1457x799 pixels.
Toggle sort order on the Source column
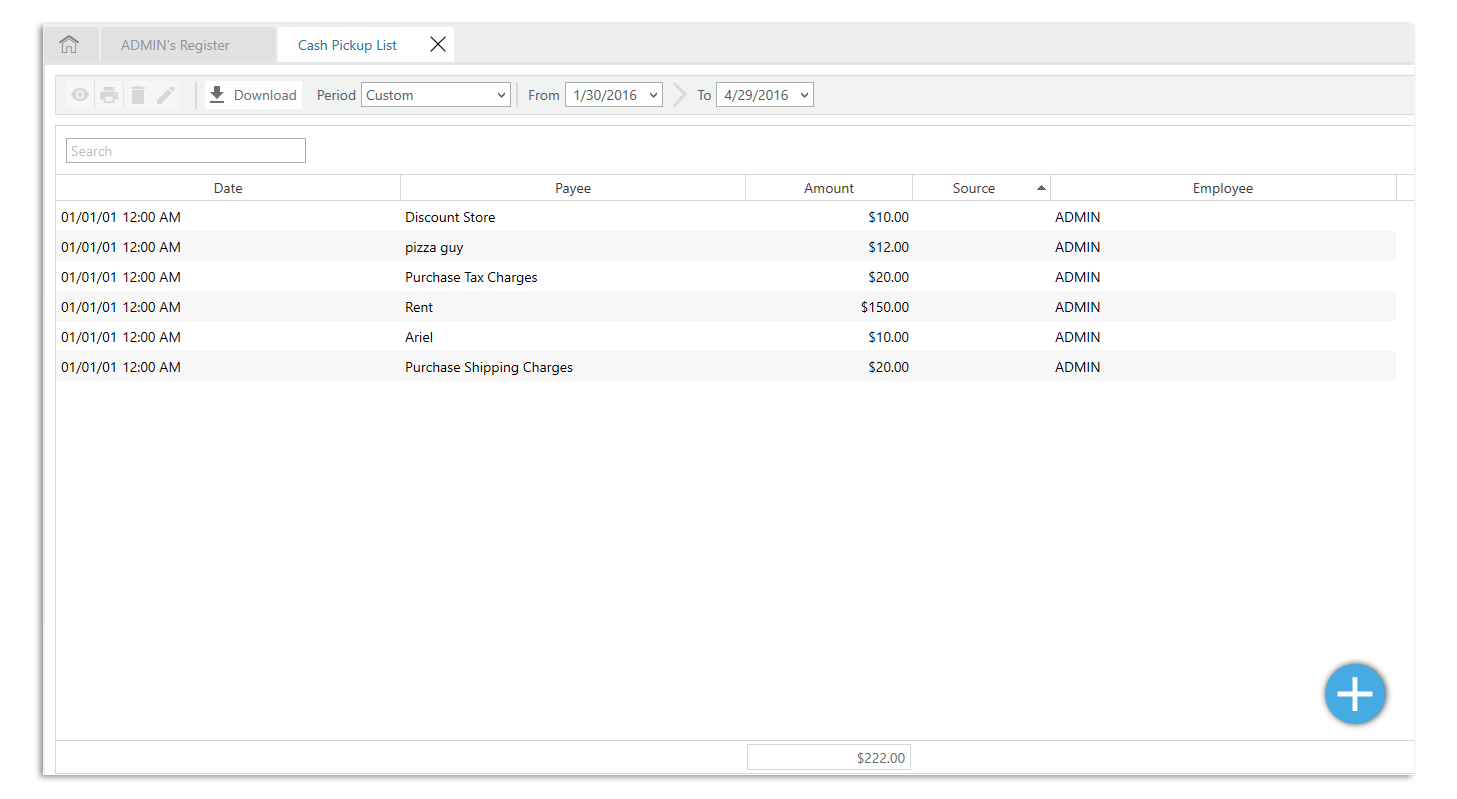(x=973, y=187)
